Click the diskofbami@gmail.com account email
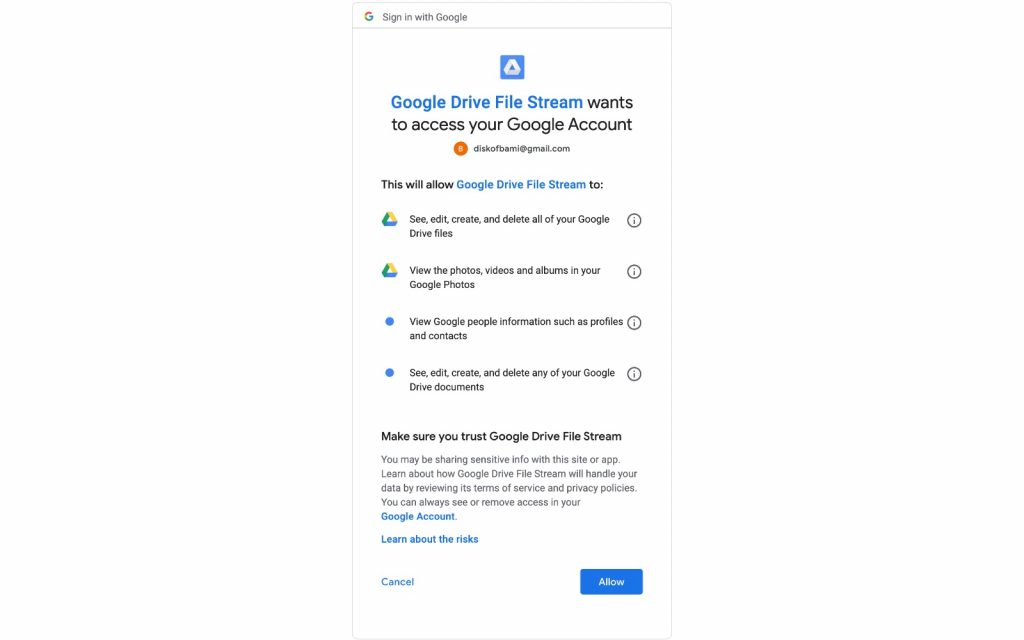Screen dimensions: 1024x640 click(522, 149)
